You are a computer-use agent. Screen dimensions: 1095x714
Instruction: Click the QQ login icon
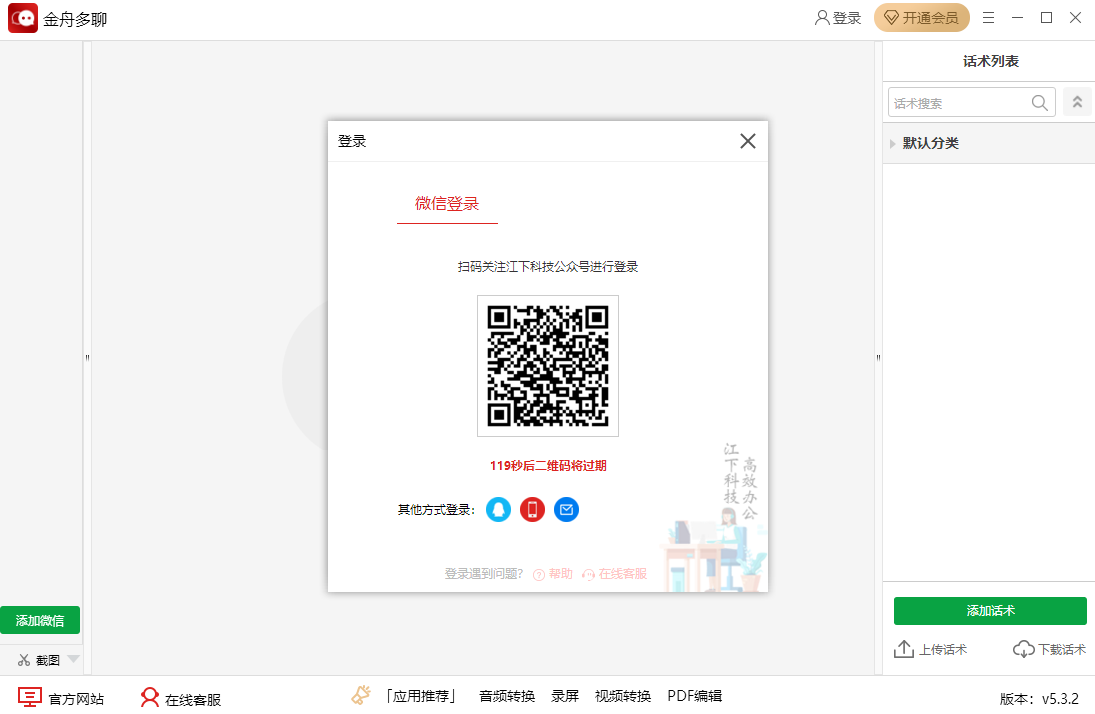click(498, 510)
